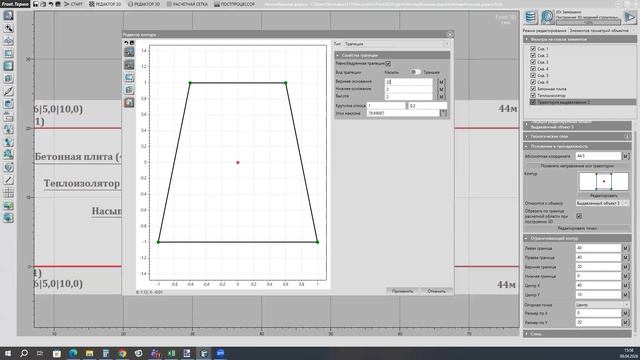Open the Тип Трапеция dropdown

397,44
